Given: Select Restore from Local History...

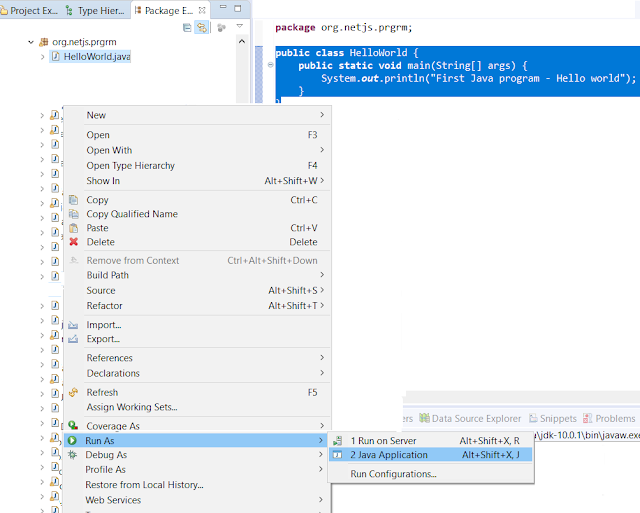Looking at the screenshot, I should coord(196,485).
